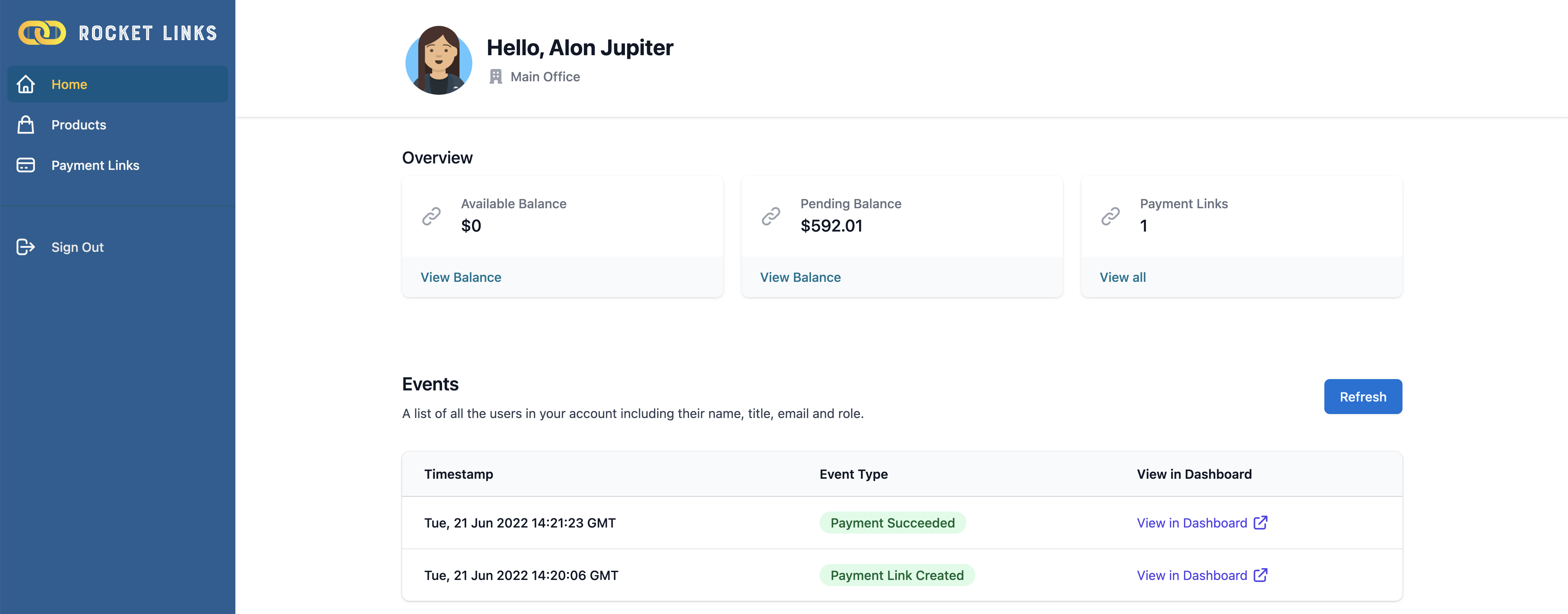This screenshot has height=614, width=1568.
Task: Refresh the Events list
Action: [1363, 397]
